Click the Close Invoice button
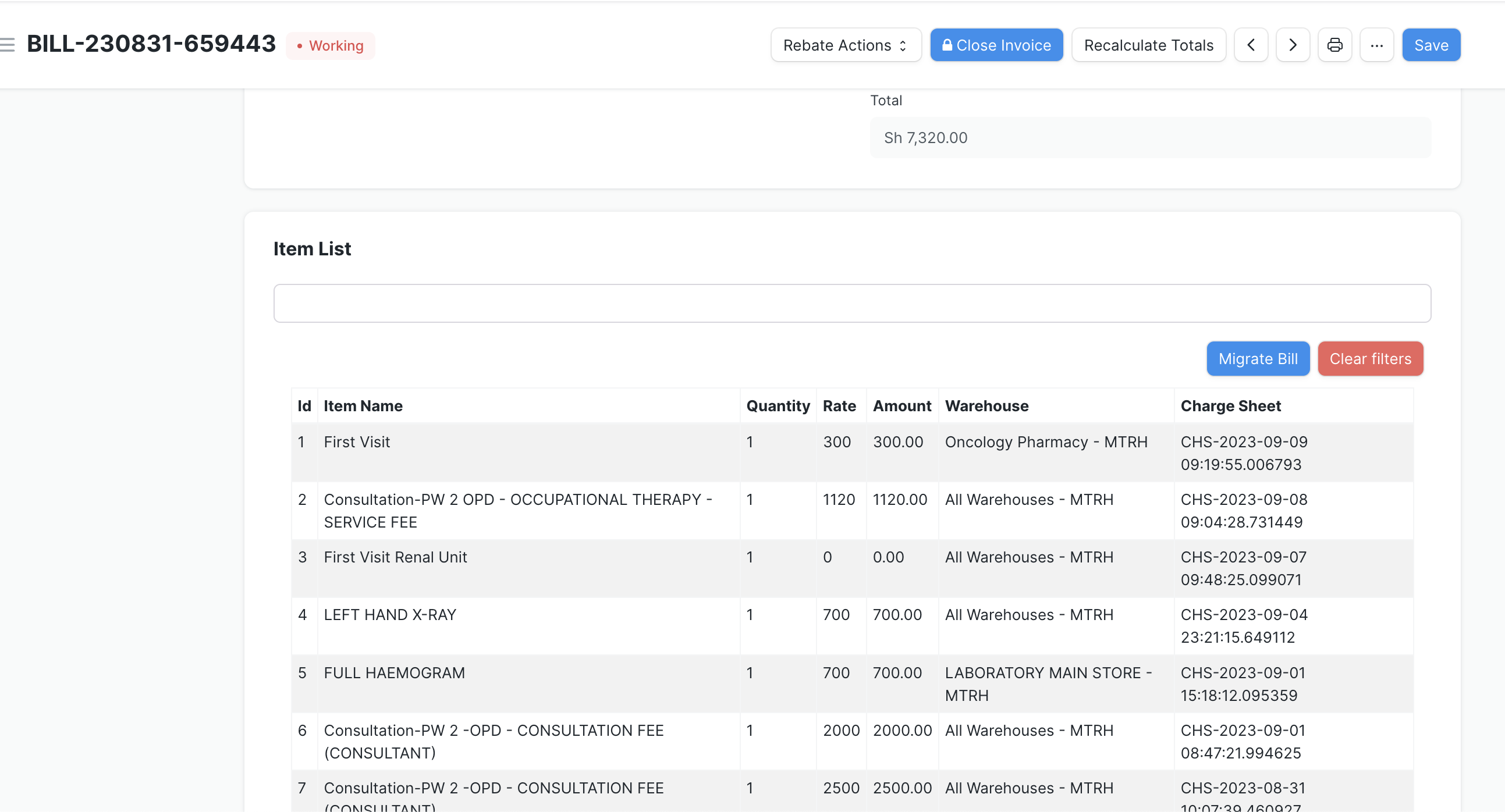The height and width of the screenshot is (812, 1505). 997,45
